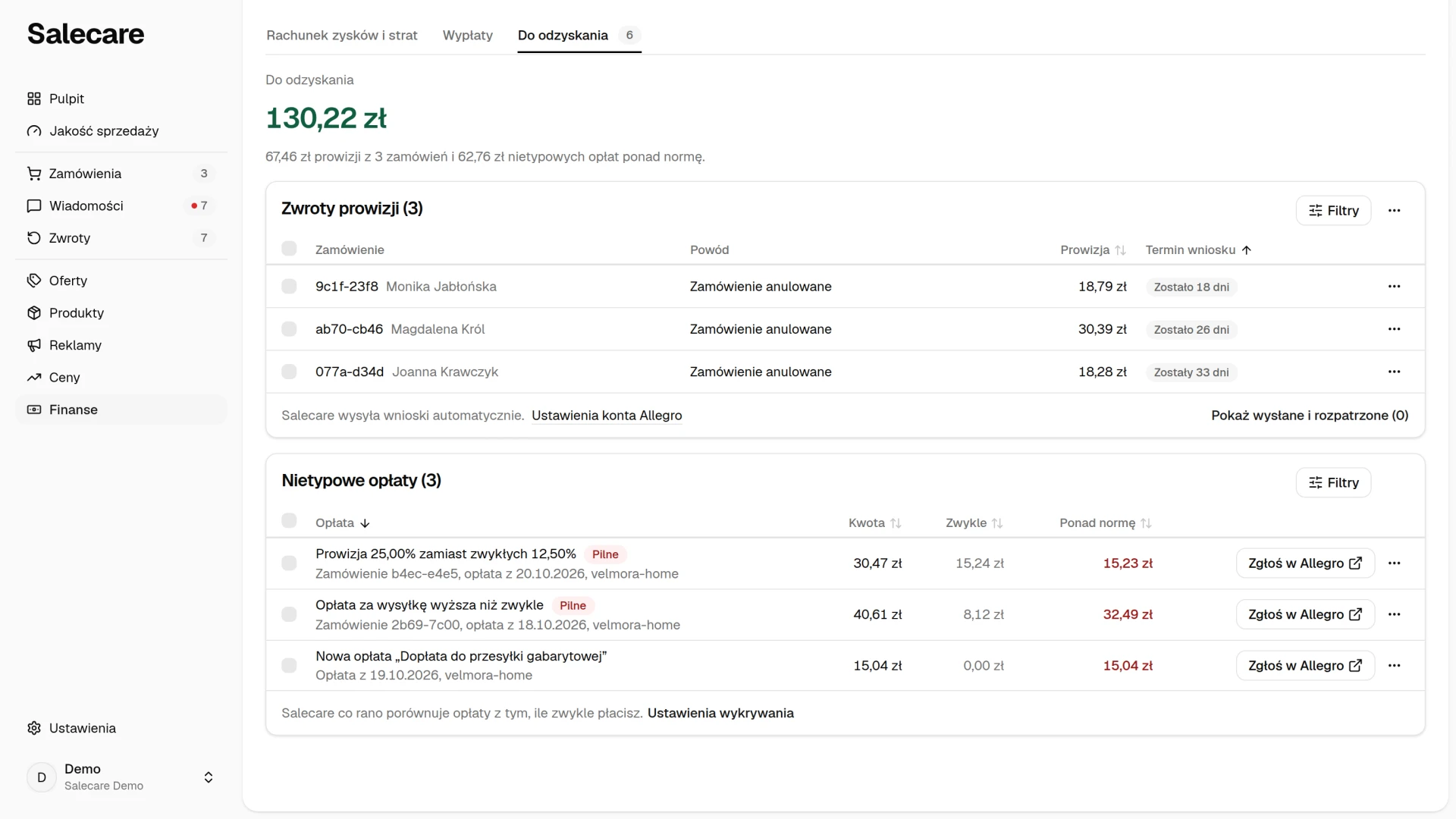Click the Jakość sprzedaży gauge icon
The height and width of the screenshot is (819, 1456).
point(34,131)
